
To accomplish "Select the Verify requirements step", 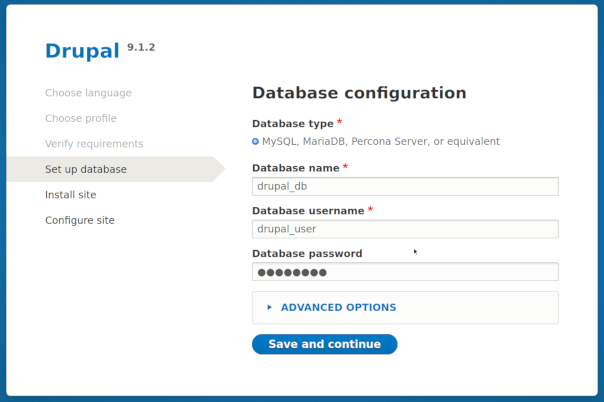I will pos(94,144).
